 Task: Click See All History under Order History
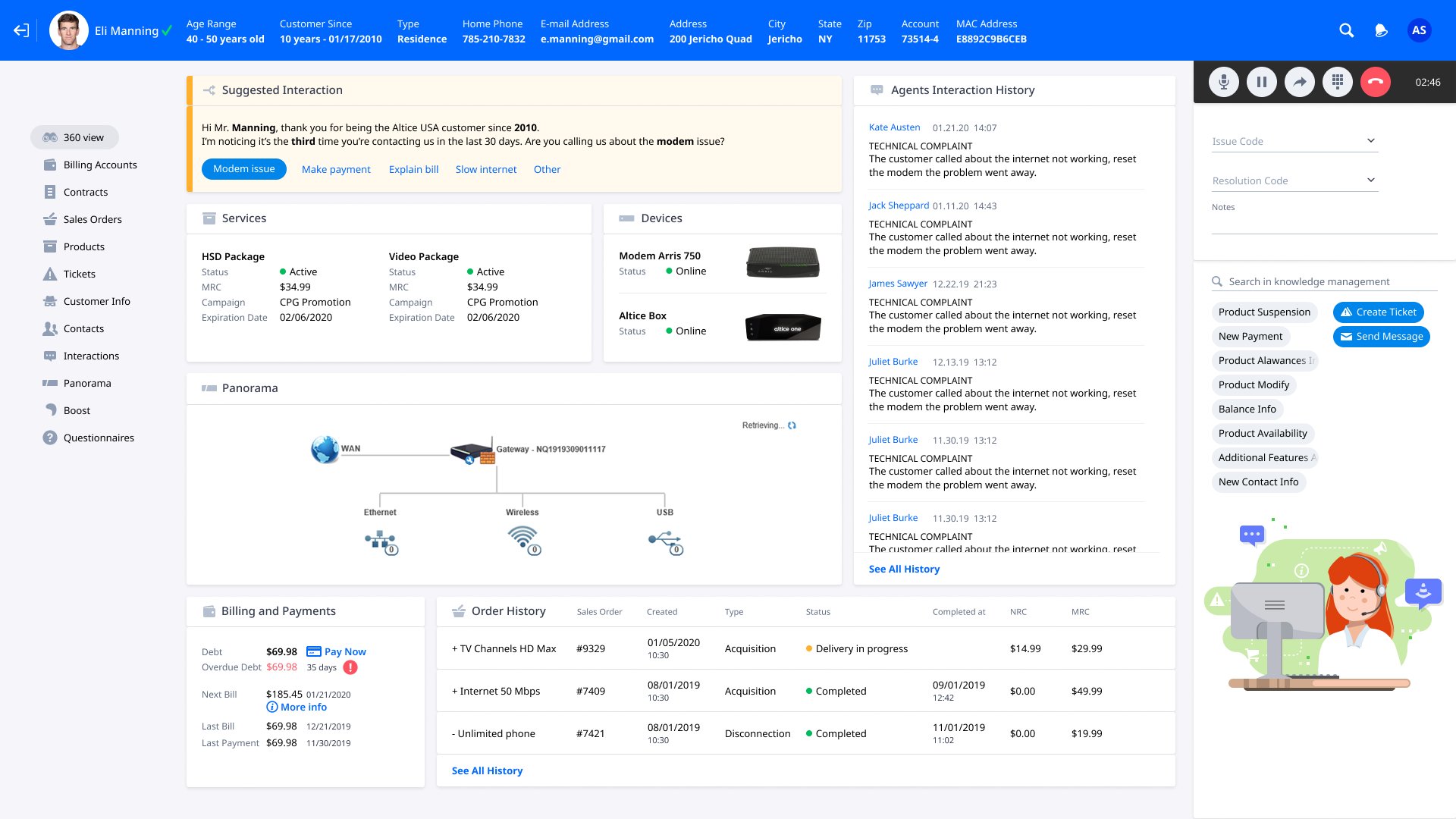pos(487,770)
